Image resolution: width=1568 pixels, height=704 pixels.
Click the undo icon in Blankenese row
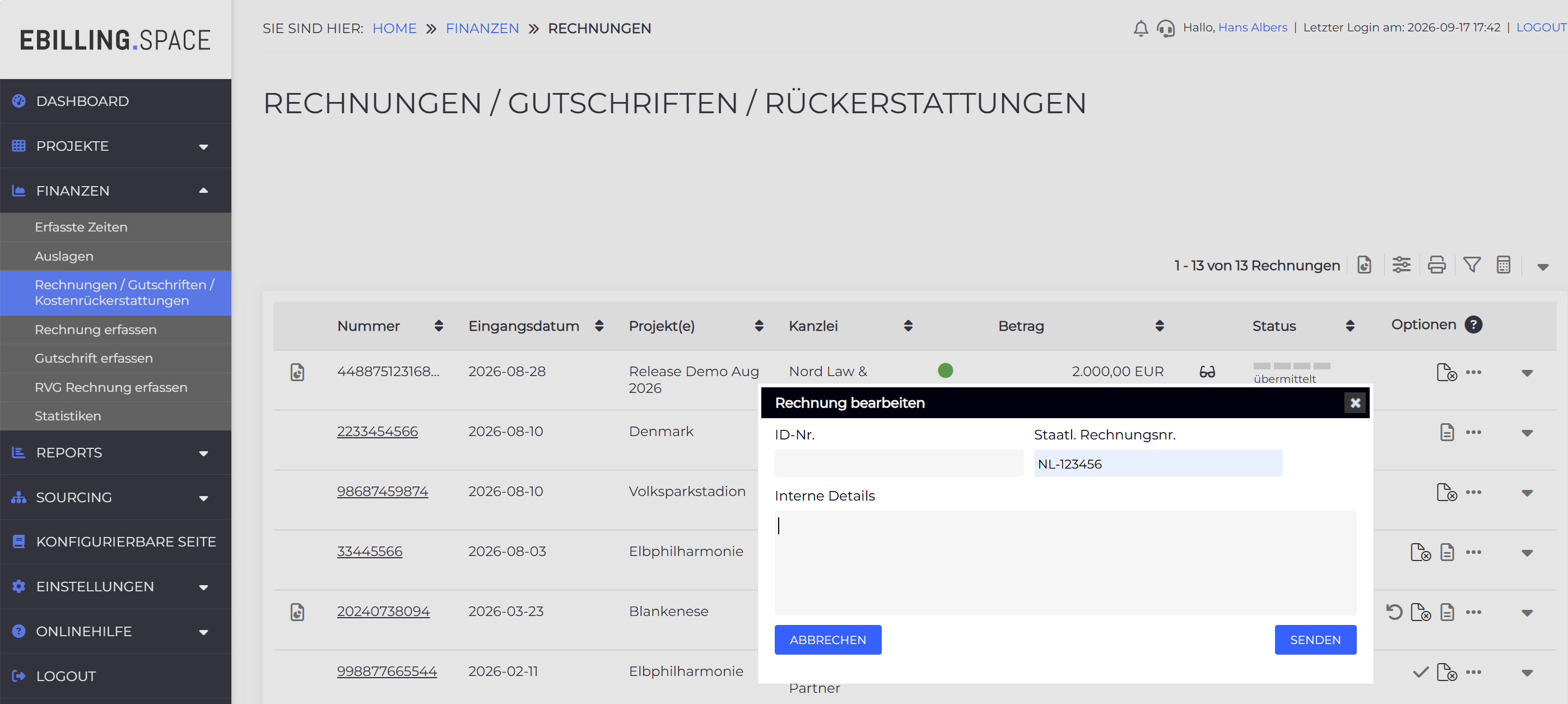(x=1394, y=612)
